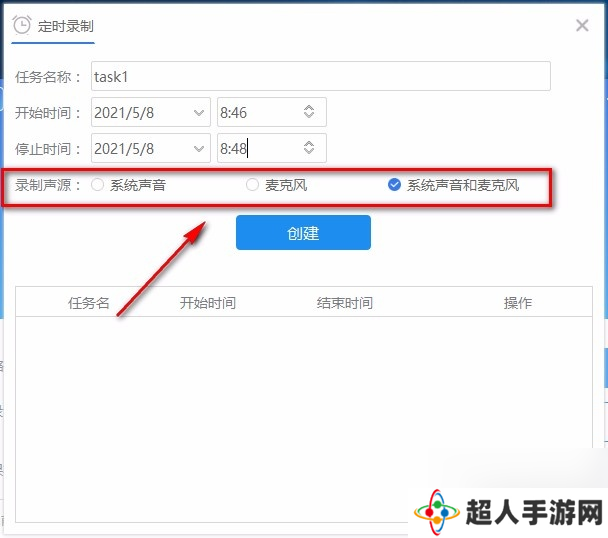The height and width of the screenshot is (538, 608).
Task: Click the 结束时间 column header
Action: (345, 303)
